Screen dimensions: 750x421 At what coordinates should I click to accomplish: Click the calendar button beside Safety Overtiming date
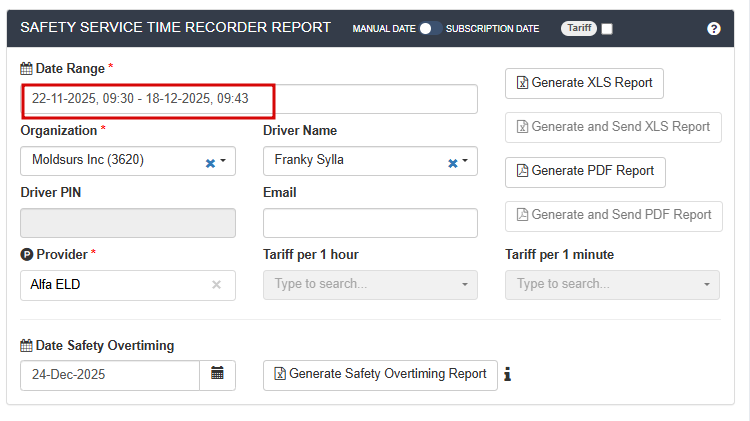[217, 375]
